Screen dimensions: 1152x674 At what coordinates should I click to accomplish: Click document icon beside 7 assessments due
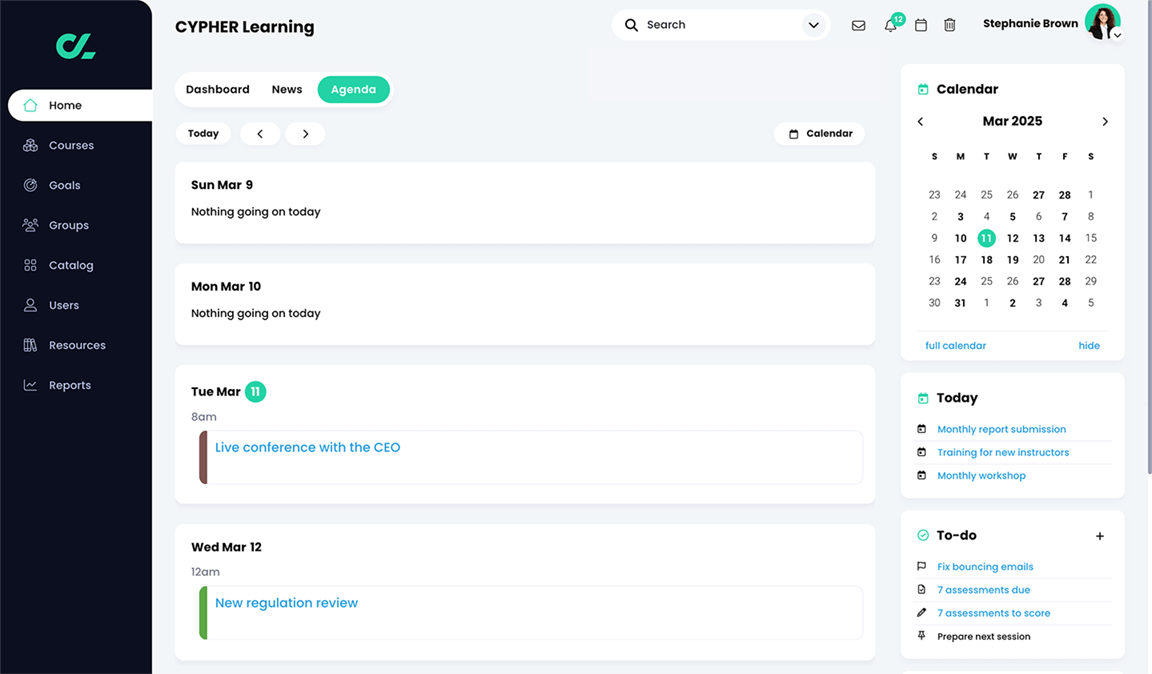[921, 589]
